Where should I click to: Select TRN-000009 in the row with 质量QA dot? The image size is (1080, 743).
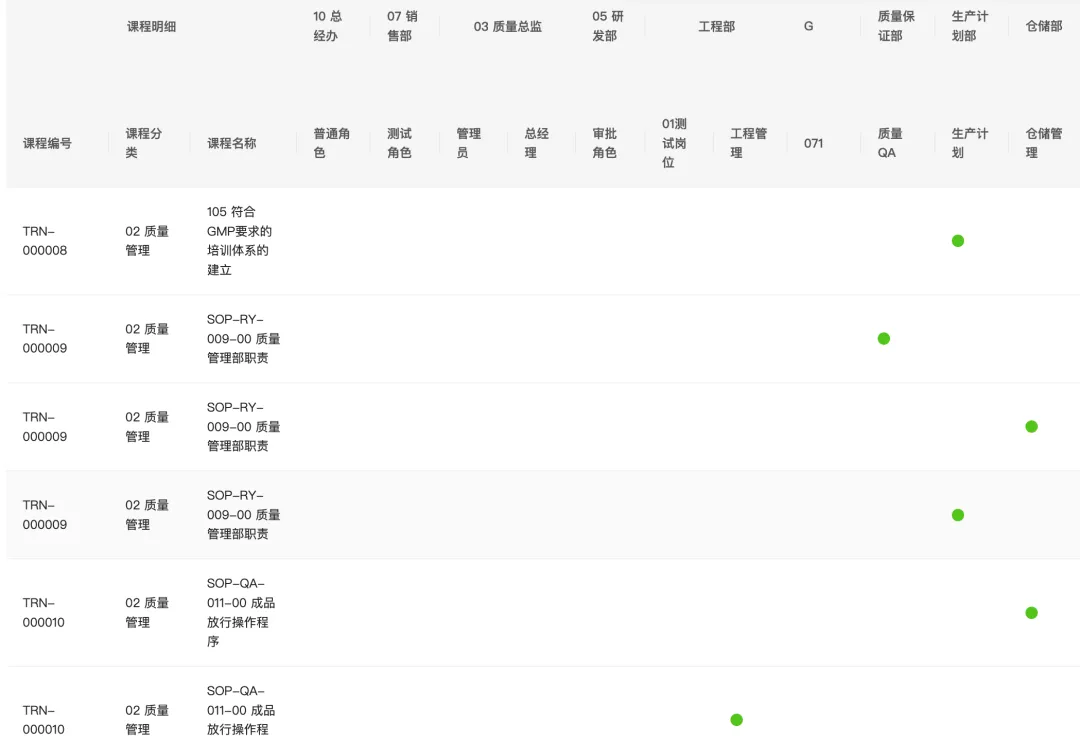tap(45, 339)
